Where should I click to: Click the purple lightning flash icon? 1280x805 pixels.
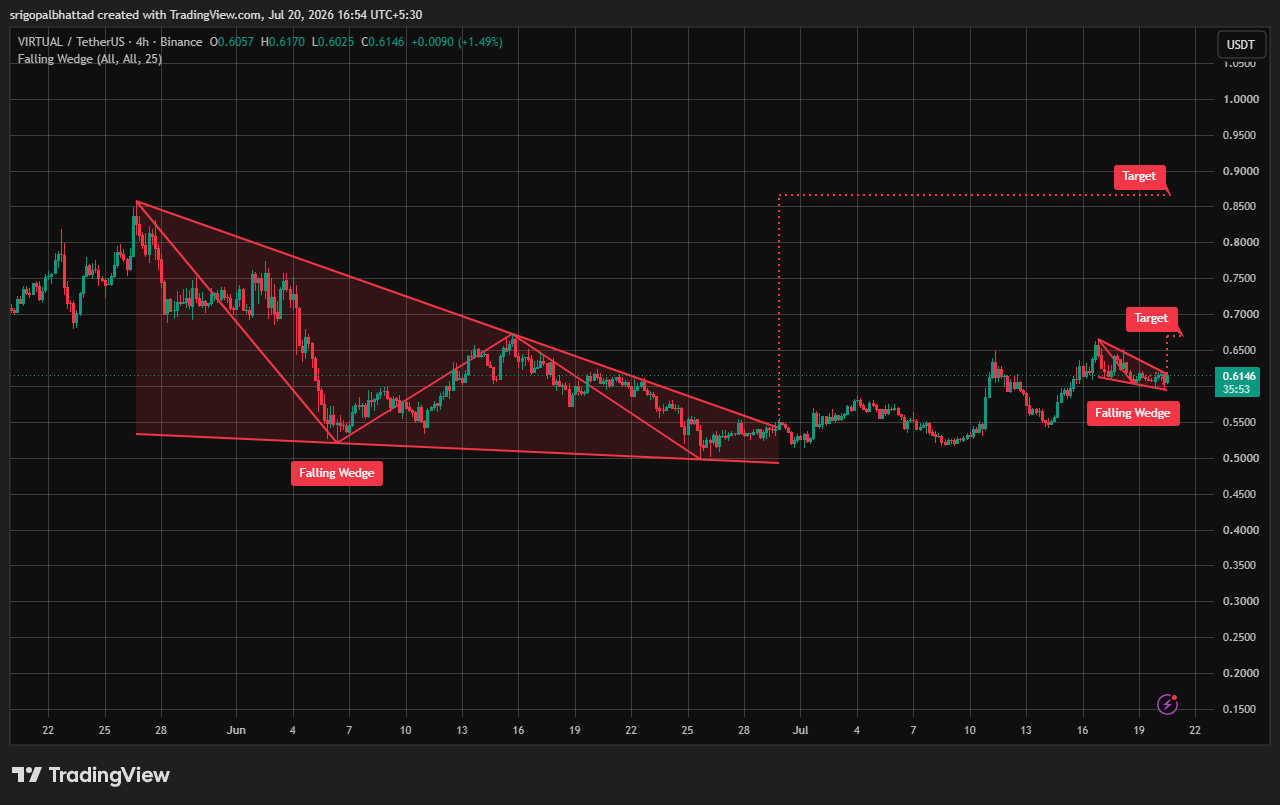[x=1167, y=704]
